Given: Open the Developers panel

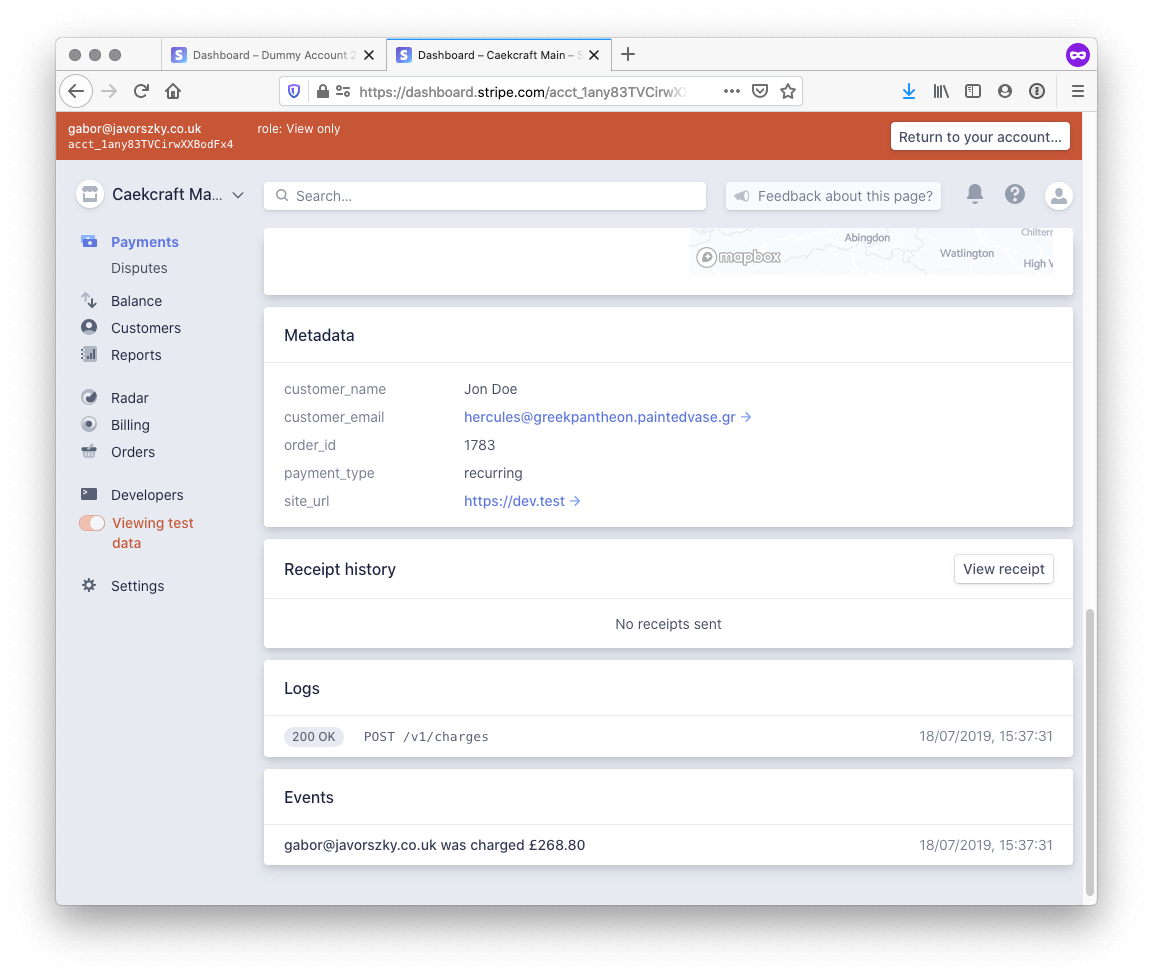Looking at the screenshot, I should [146, 494].
